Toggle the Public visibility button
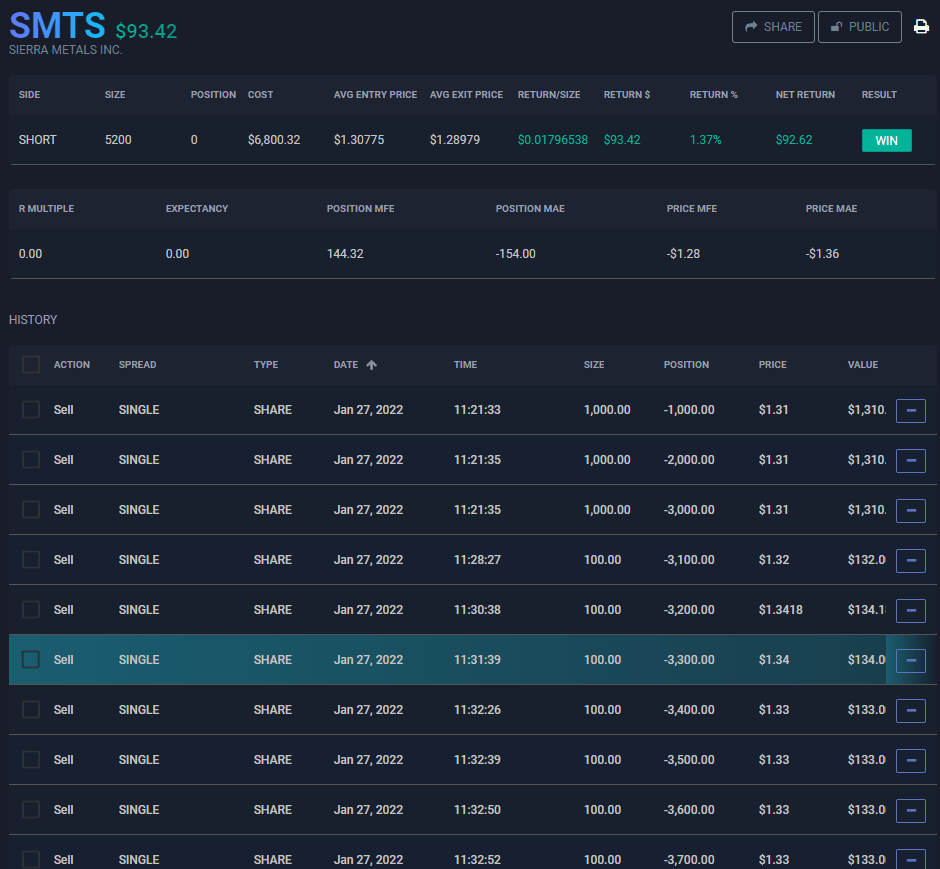Image resolution: width=940 pixels, height=869 pixels. 859,27
